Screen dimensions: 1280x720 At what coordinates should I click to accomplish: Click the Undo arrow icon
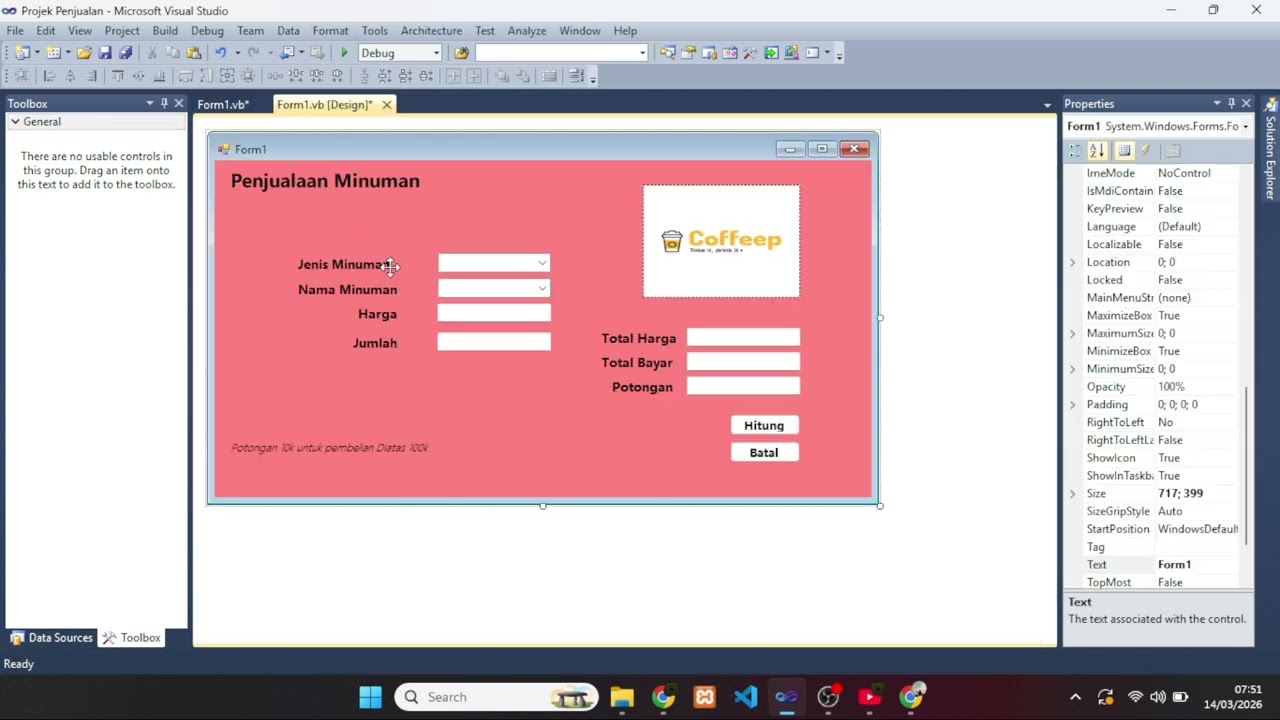(221, 53)
